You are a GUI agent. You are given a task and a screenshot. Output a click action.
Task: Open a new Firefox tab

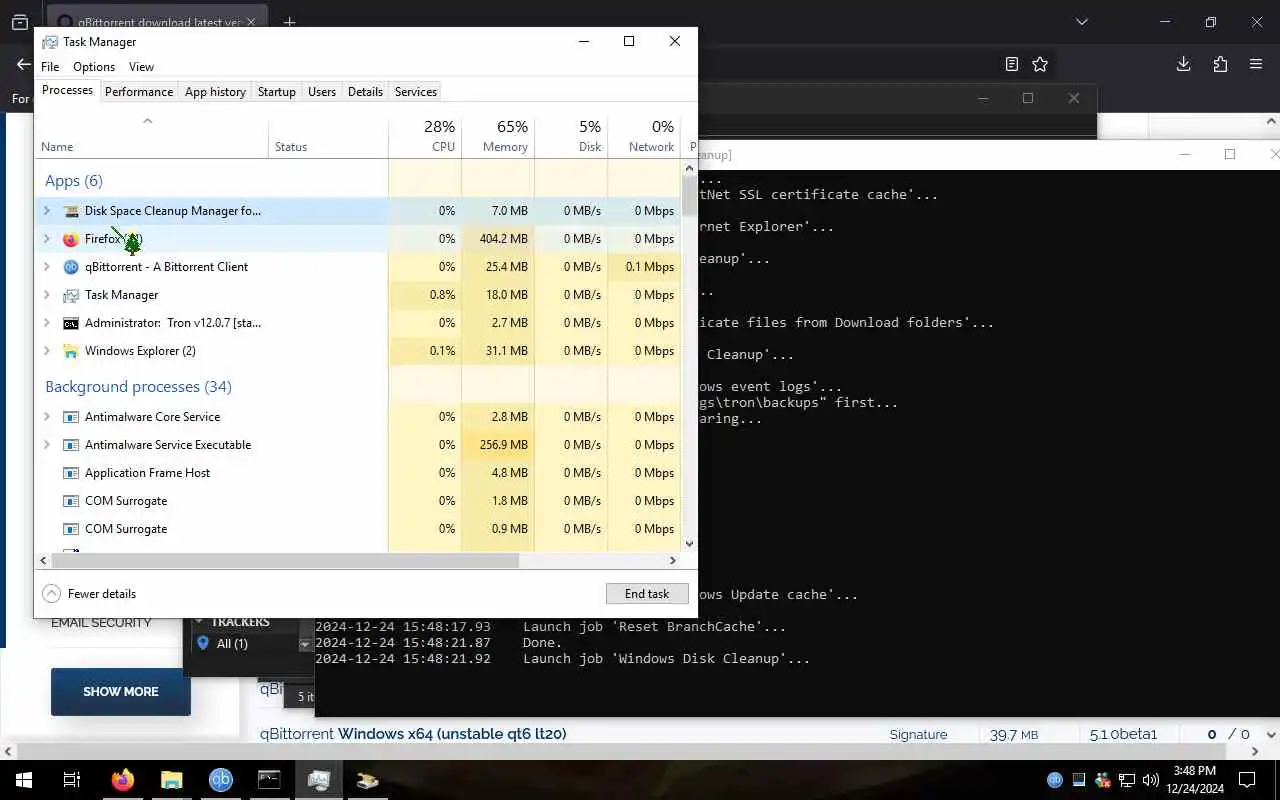289,22
